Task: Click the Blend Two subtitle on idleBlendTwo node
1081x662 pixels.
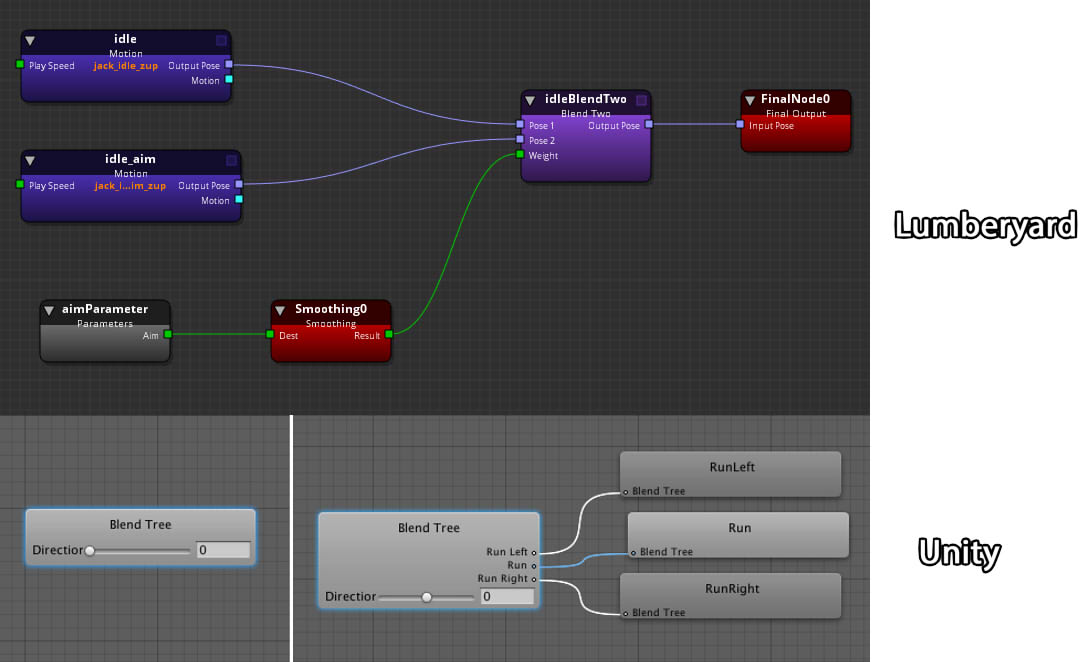Action: tap(586, 114)
